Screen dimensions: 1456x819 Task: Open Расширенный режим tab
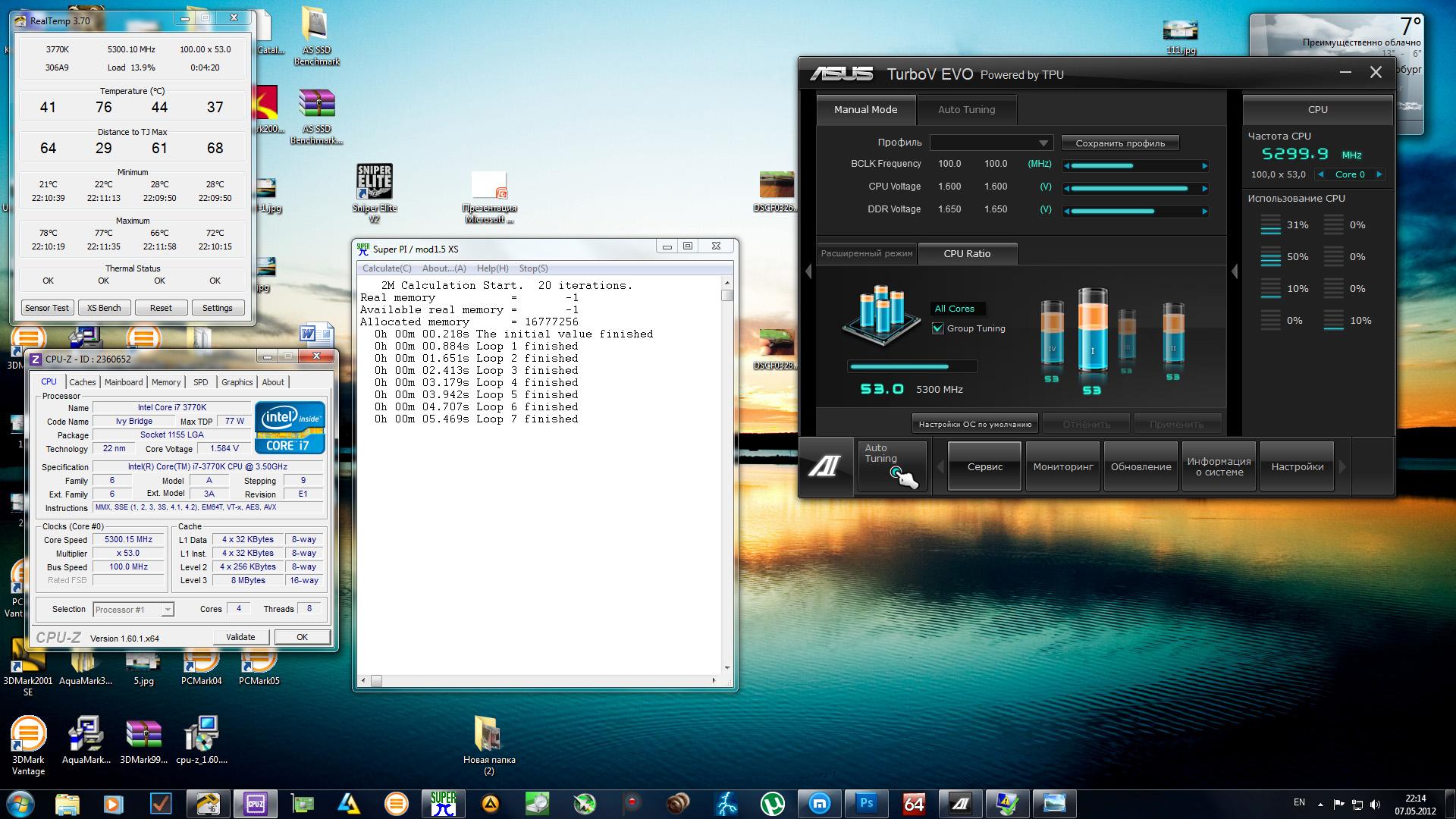click(867, 254)
